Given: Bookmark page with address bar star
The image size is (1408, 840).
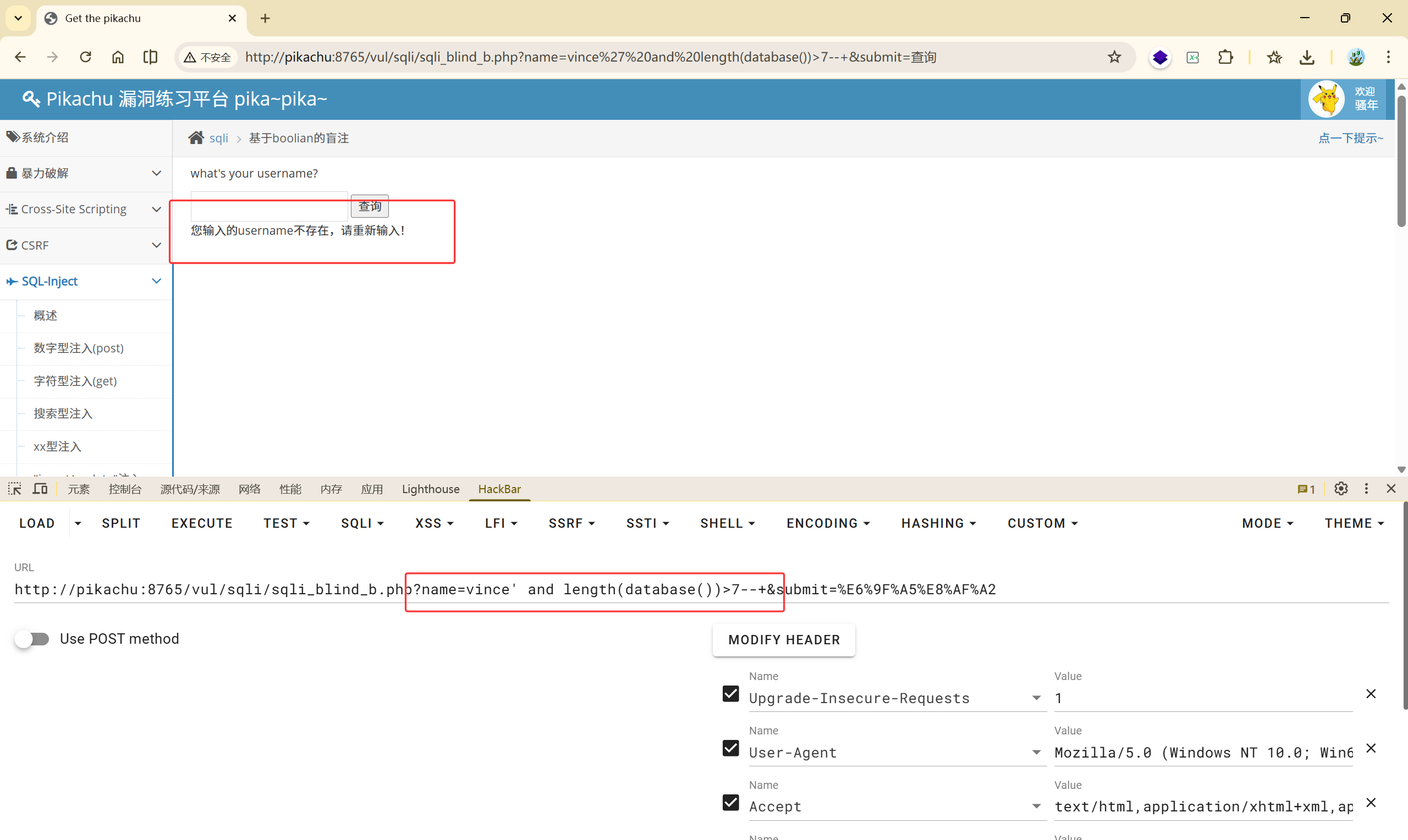Looking at the screenshot, I should 1114,57.
